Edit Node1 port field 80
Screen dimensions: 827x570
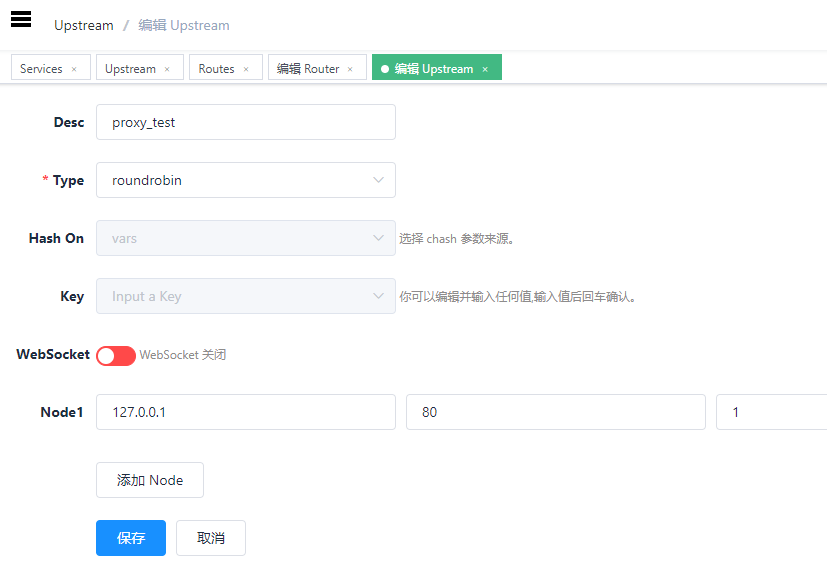point(556,412)
